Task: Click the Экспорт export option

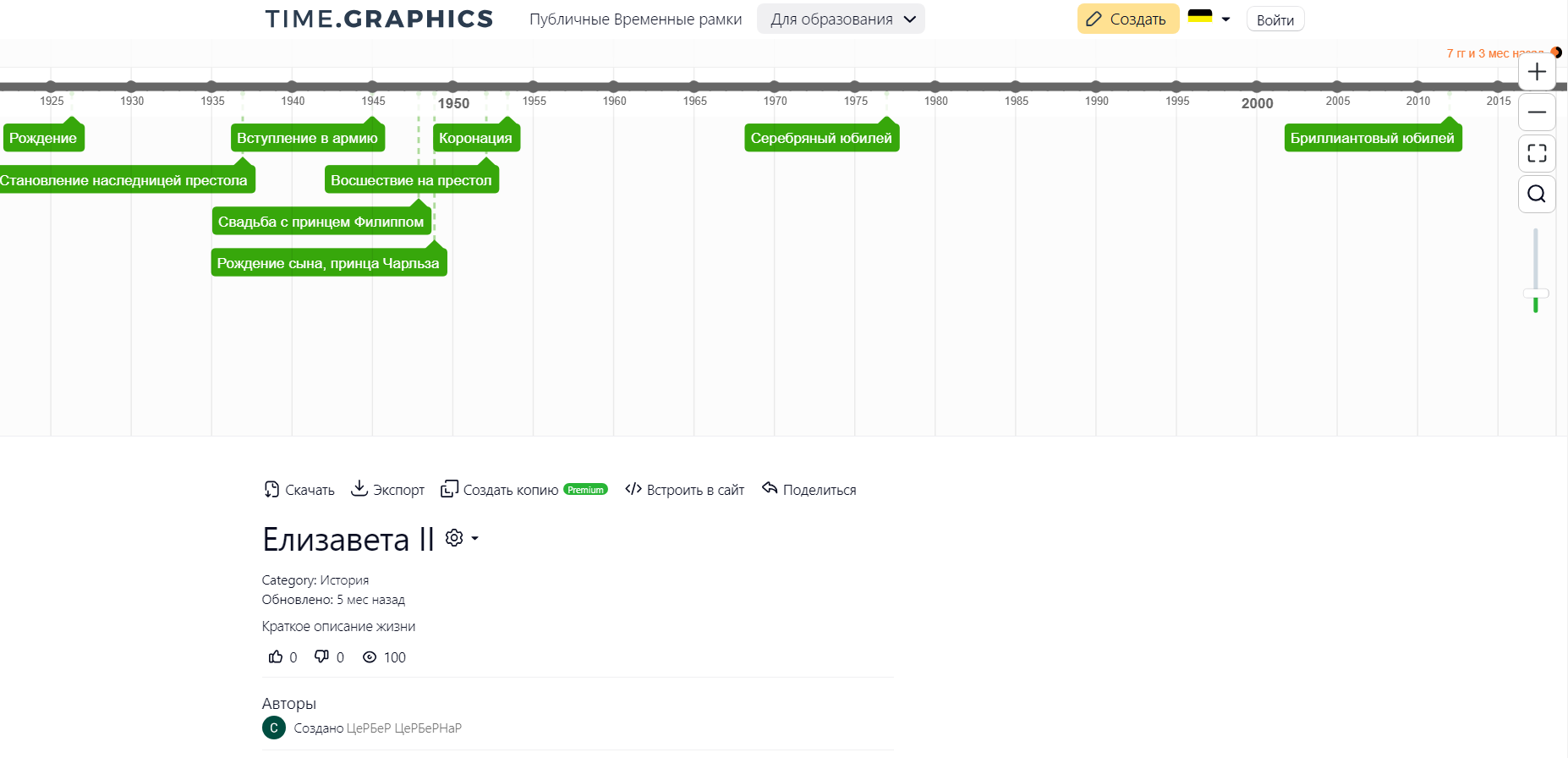Action: click(x=388, y=490)
